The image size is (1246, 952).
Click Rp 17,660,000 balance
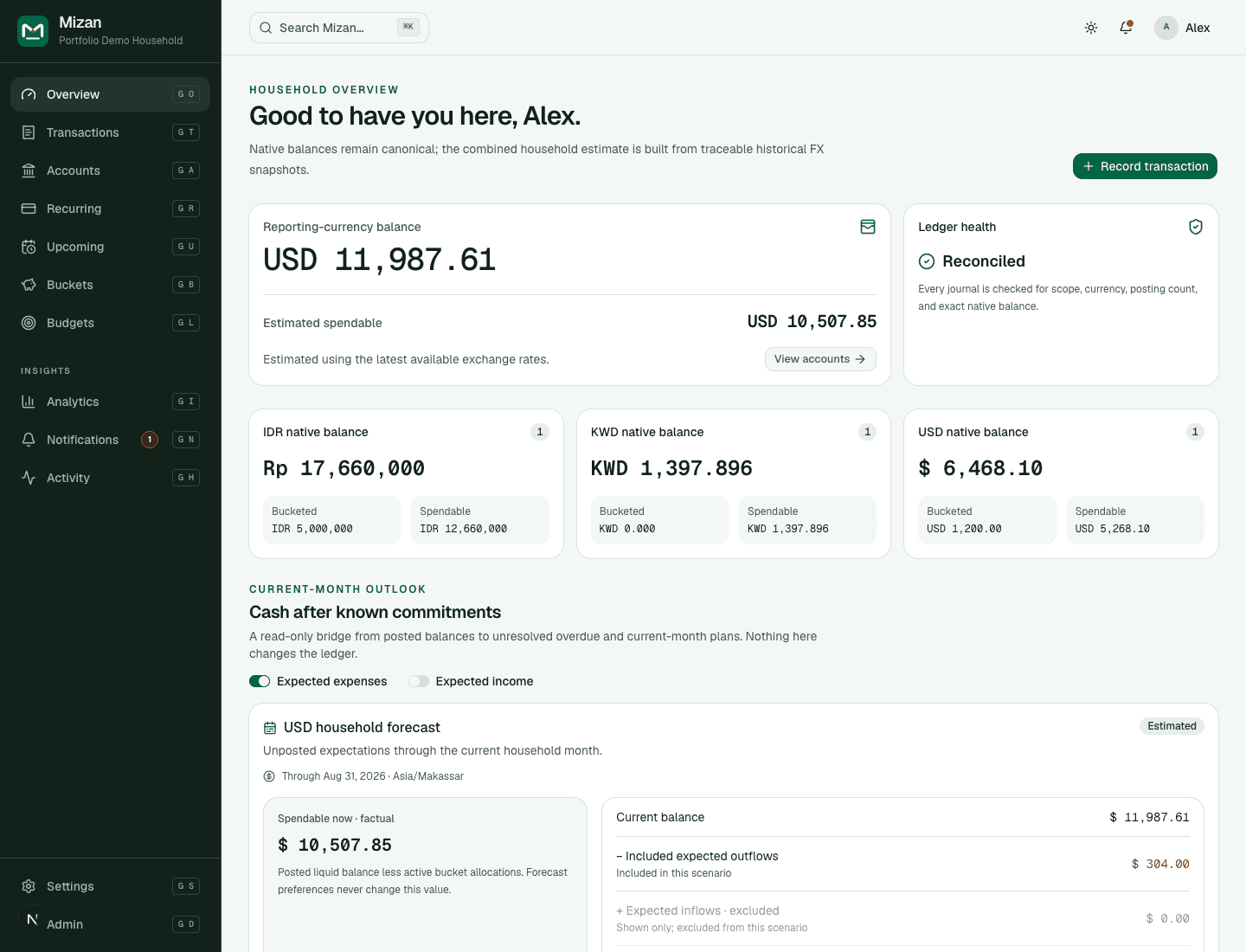point(344,468)
